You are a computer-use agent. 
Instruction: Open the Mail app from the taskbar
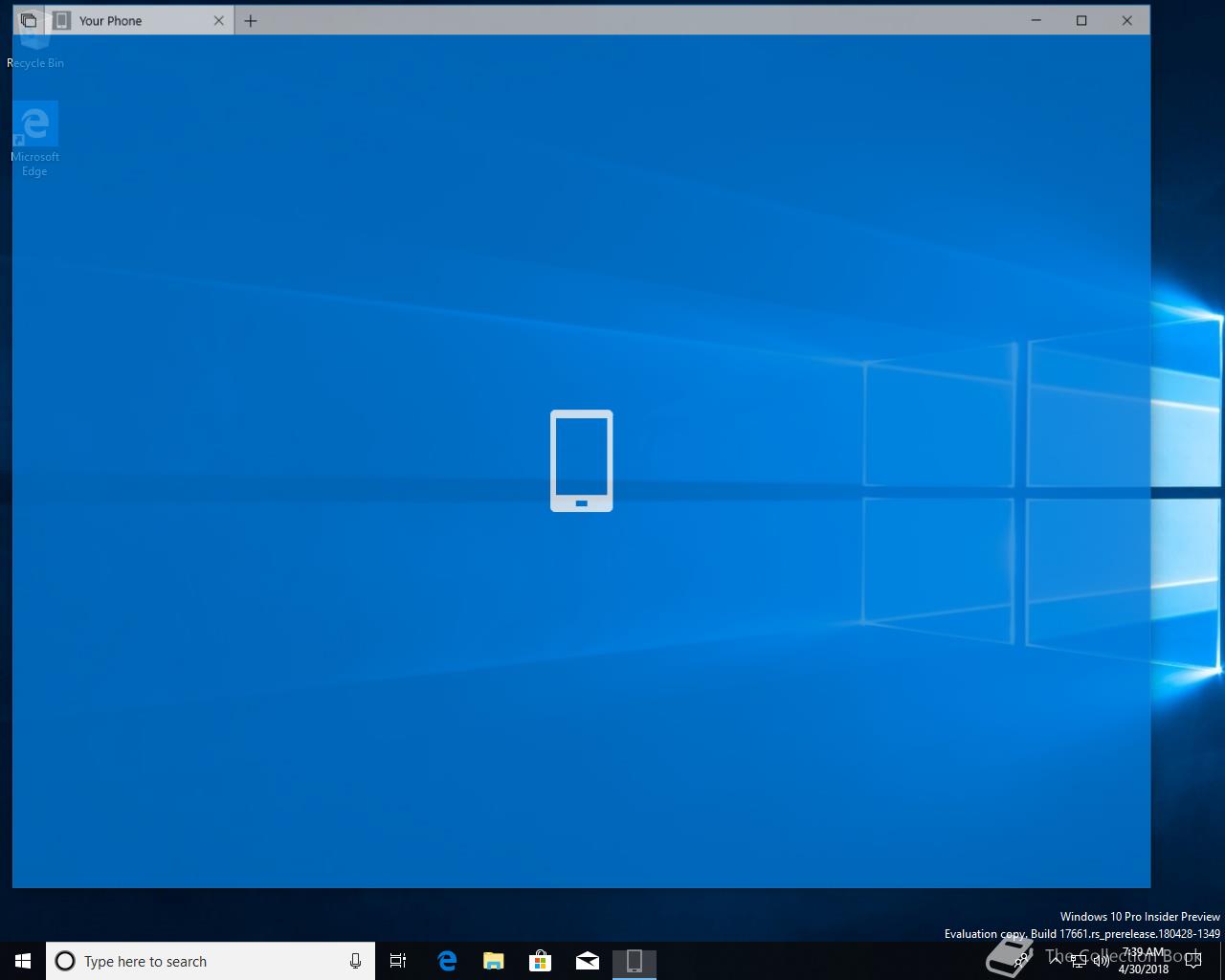[x=588, y=961]
